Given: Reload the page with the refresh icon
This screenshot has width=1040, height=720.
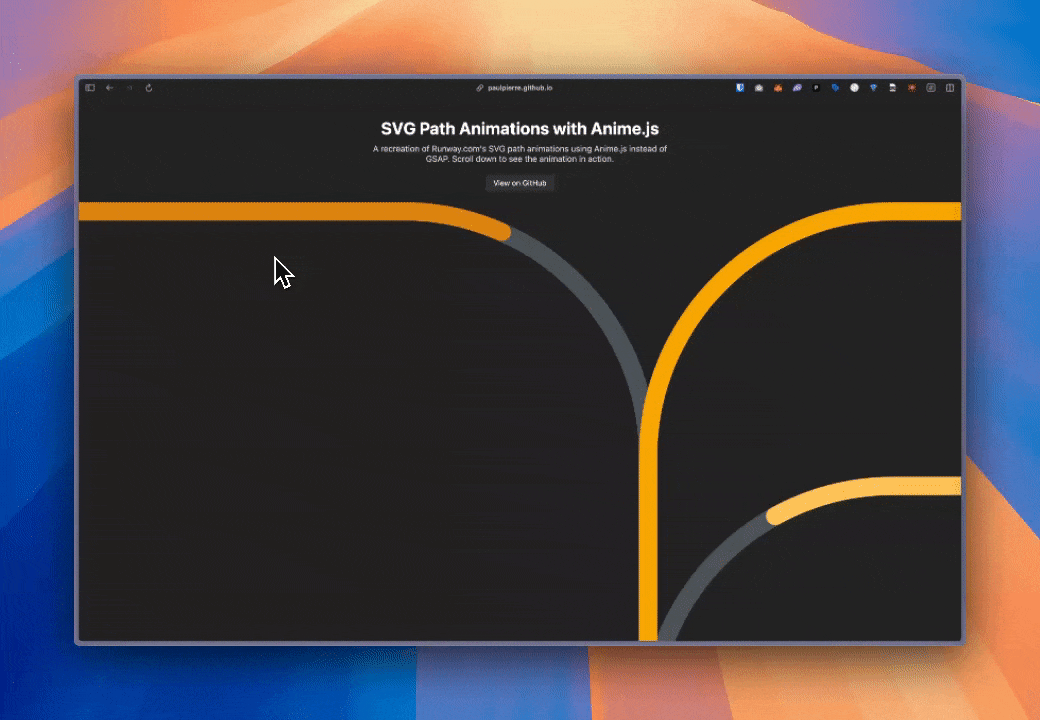Looking at the screenshot, I should (x=149, y=88).
